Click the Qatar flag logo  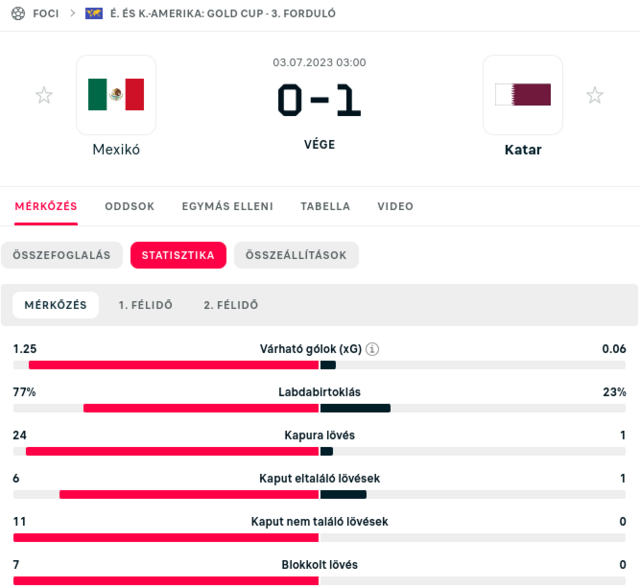pos(522,95)
